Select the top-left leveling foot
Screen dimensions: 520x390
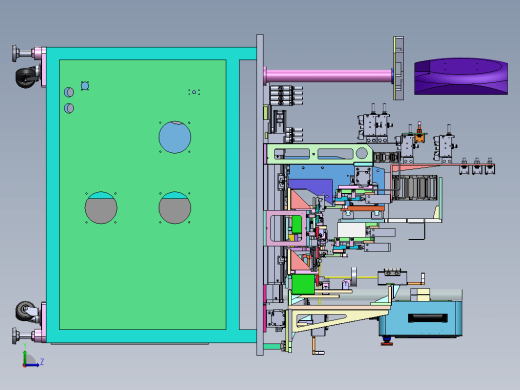24,53
